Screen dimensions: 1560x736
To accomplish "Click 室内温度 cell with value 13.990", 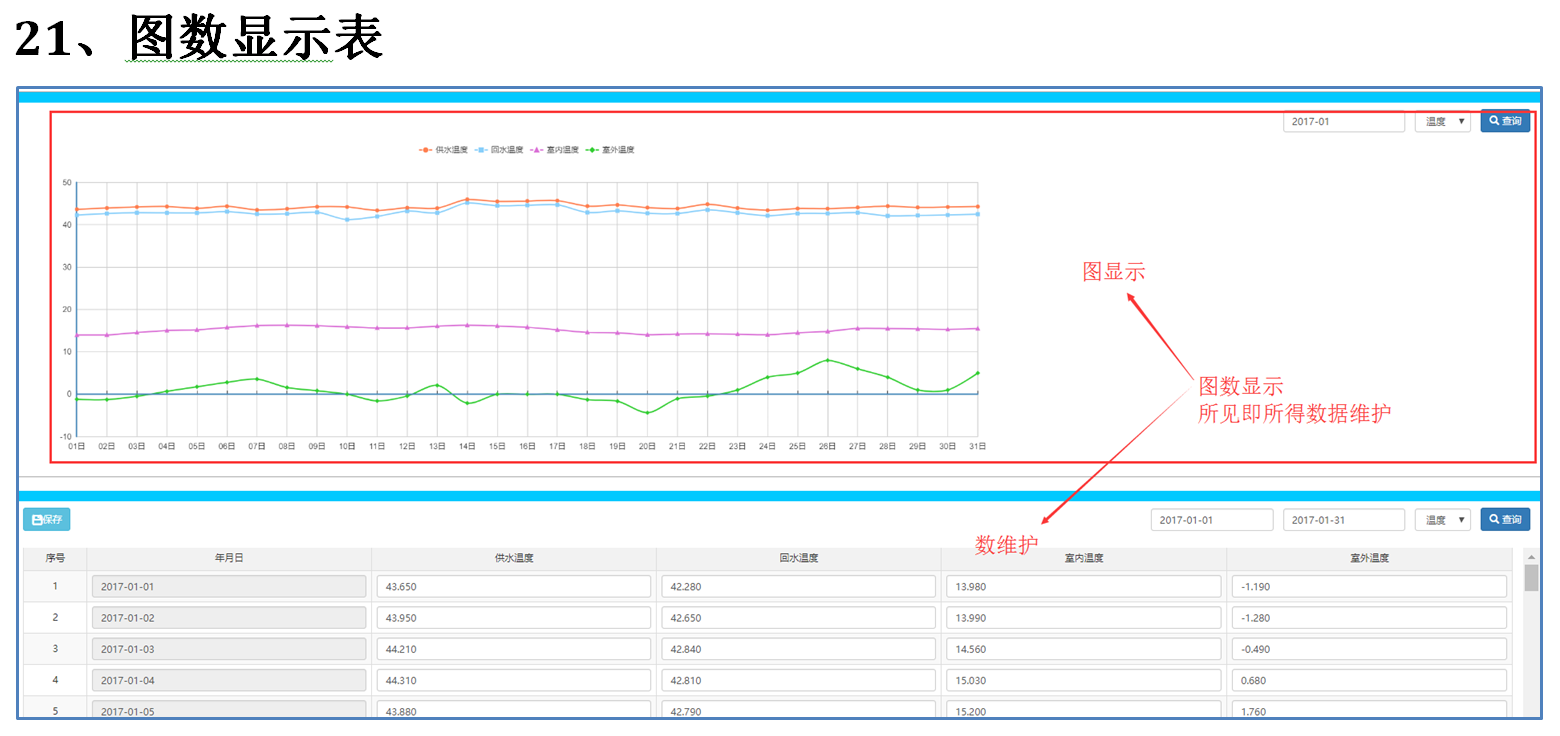I will (x=1083, y=618).
